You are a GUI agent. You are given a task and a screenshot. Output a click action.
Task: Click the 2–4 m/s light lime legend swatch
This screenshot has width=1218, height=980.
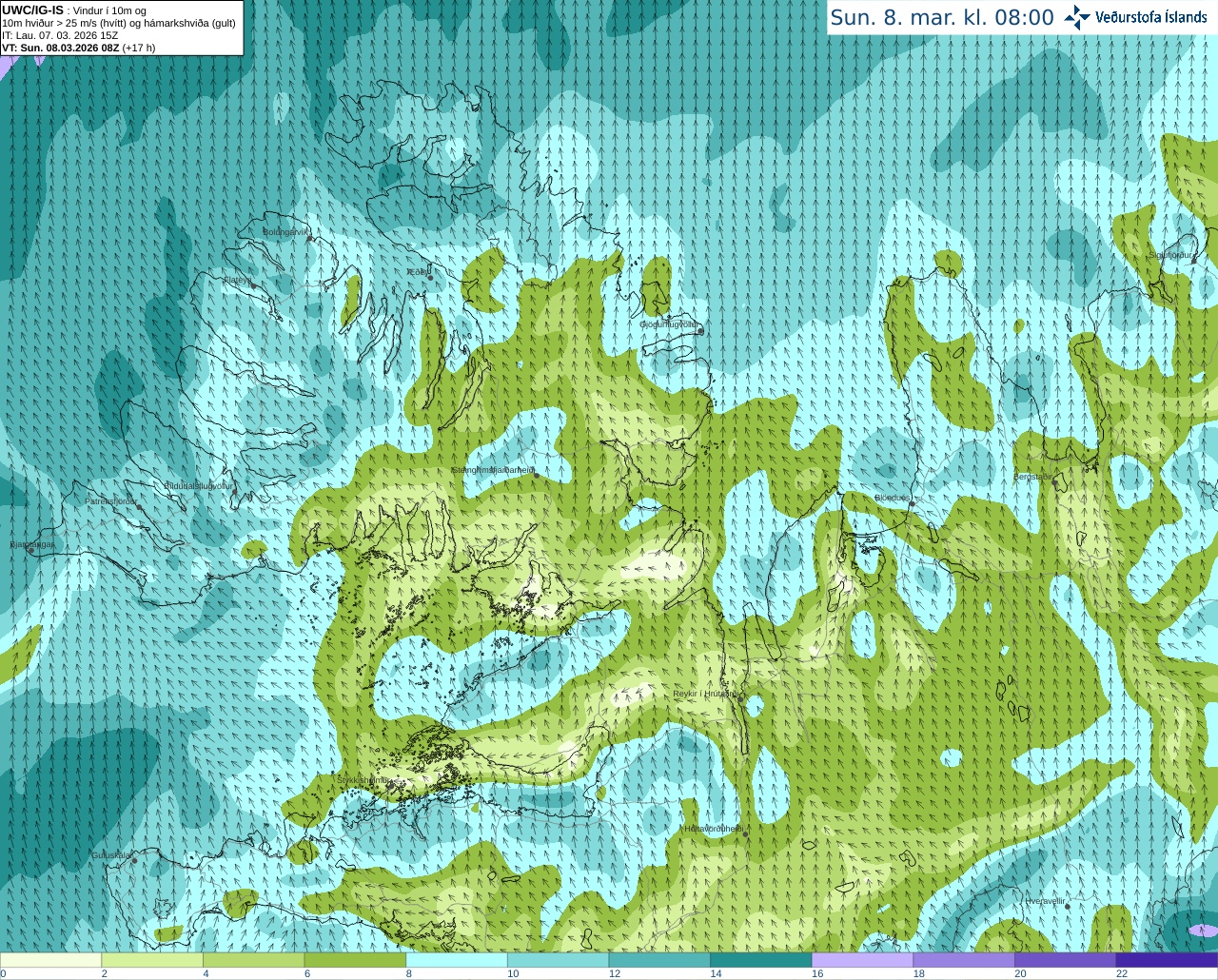coord(152,960)
